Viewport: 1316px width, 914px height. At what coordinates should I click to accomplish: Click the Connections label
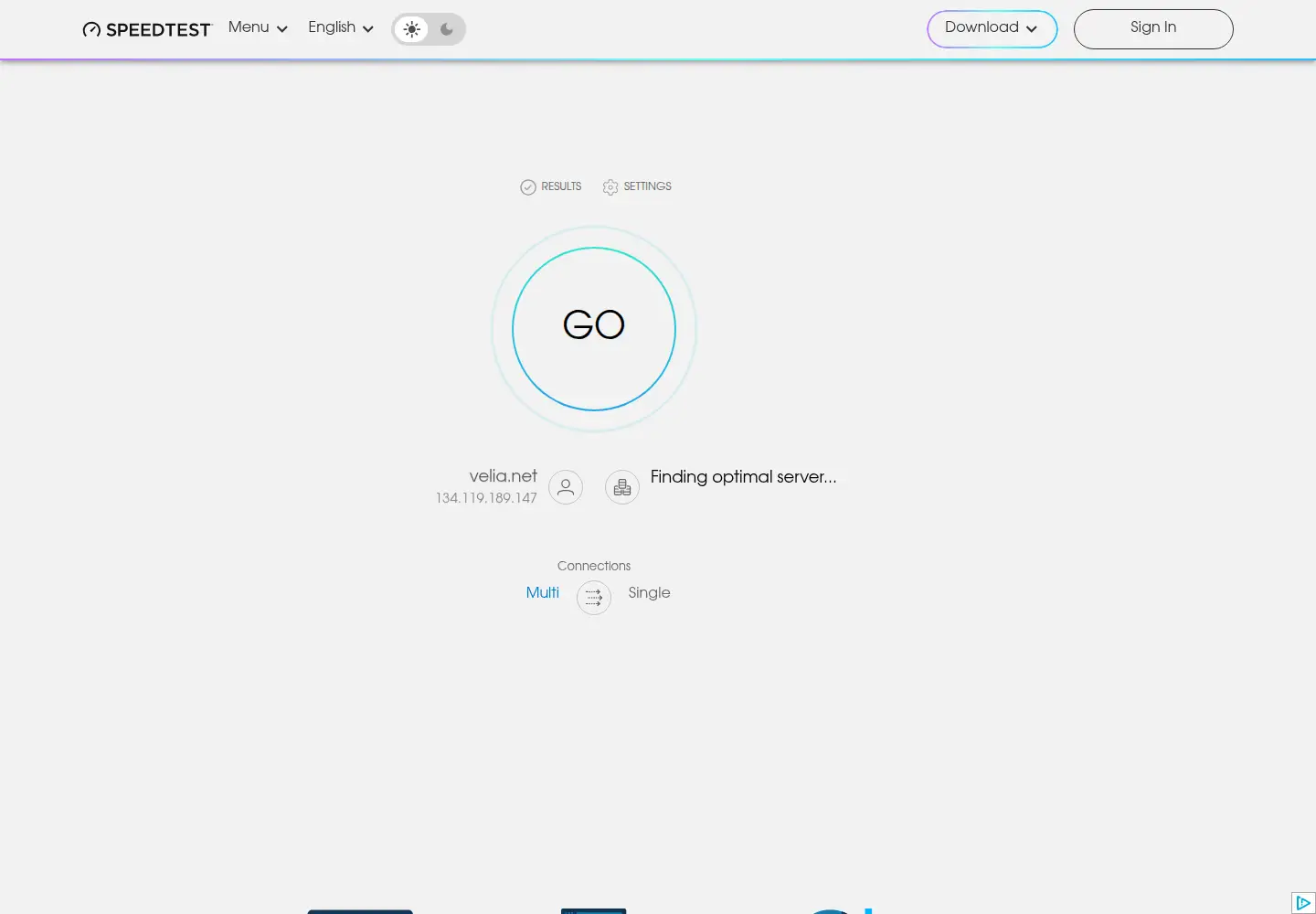[594, 566]
